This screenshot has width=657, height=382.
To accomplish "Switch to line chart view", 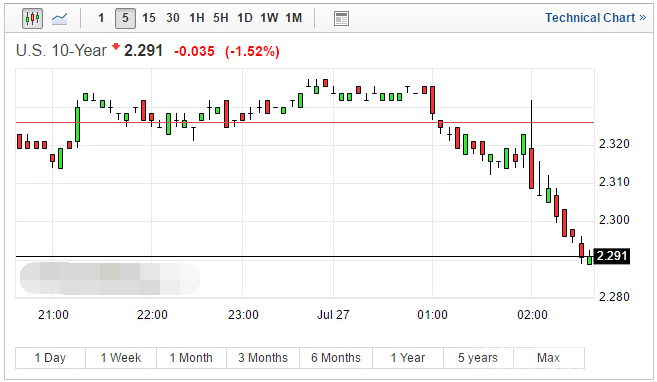I will pos(59,18).
